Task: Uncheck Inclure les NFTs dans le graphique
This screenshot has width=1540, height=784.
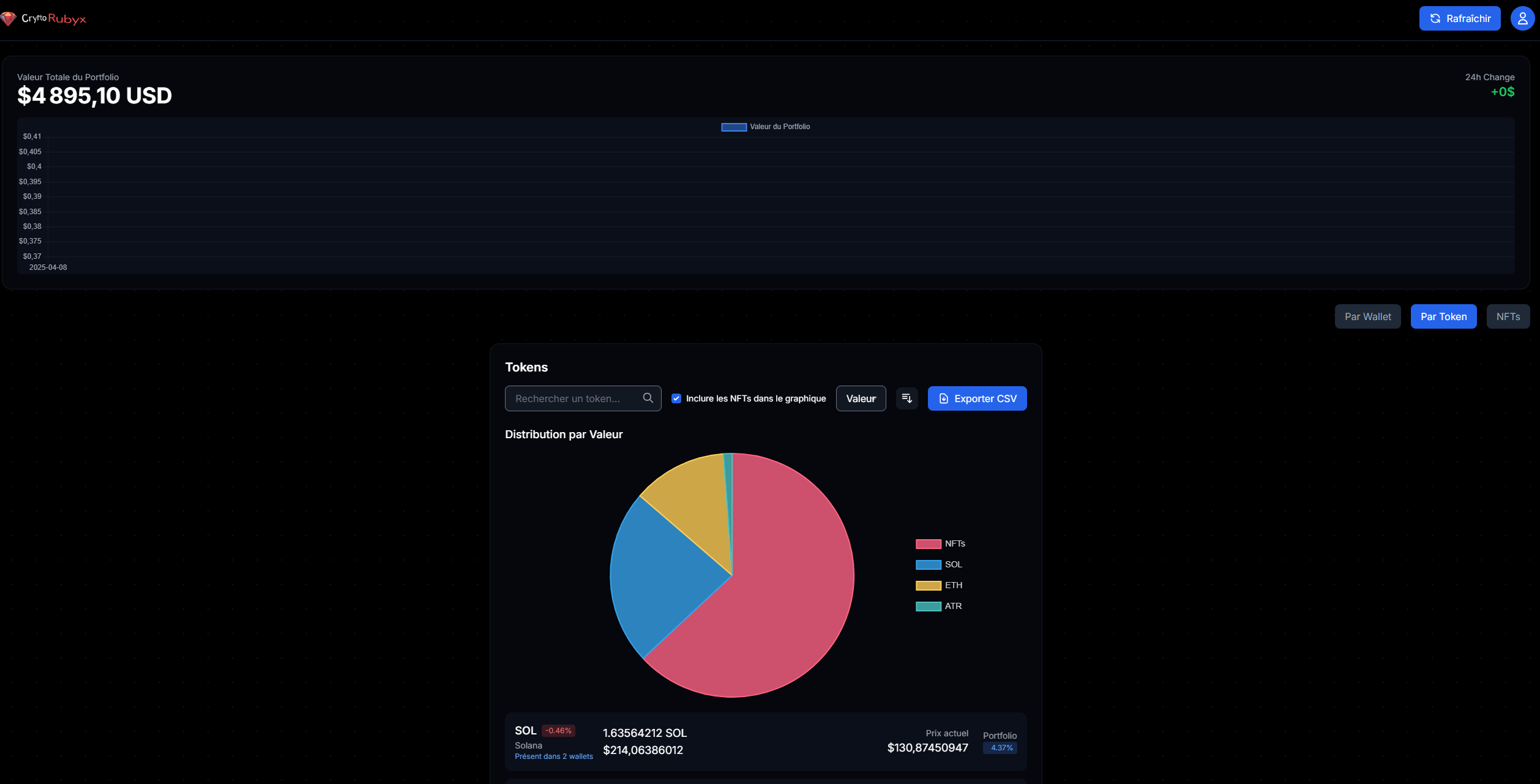Action: [x=676, y=398]
